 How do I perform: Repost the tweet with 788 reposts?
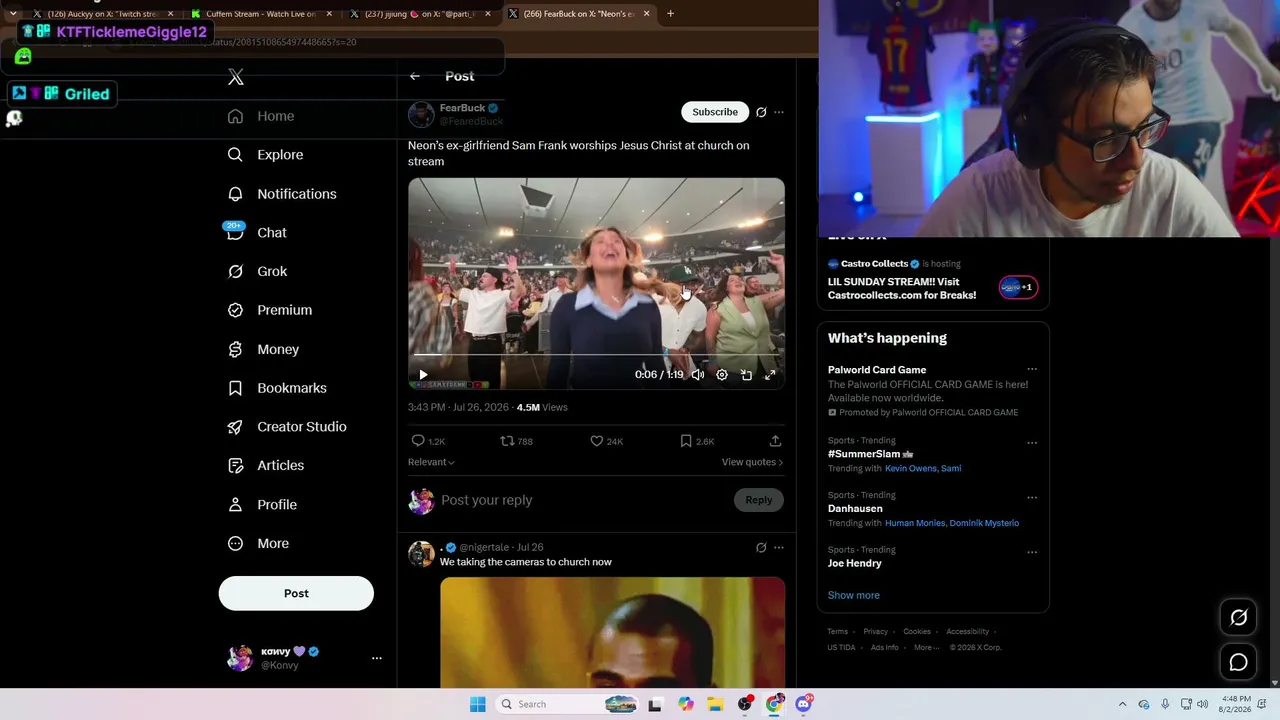click(x=507, y=441)
